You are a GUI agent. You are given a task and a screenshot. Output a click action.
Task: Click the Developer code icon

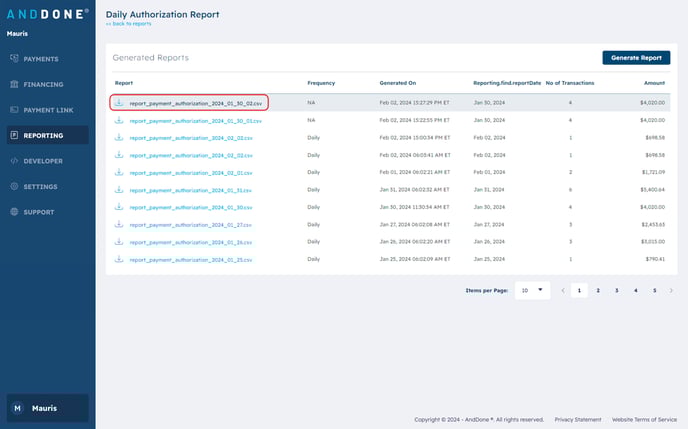tap(14, 161)
